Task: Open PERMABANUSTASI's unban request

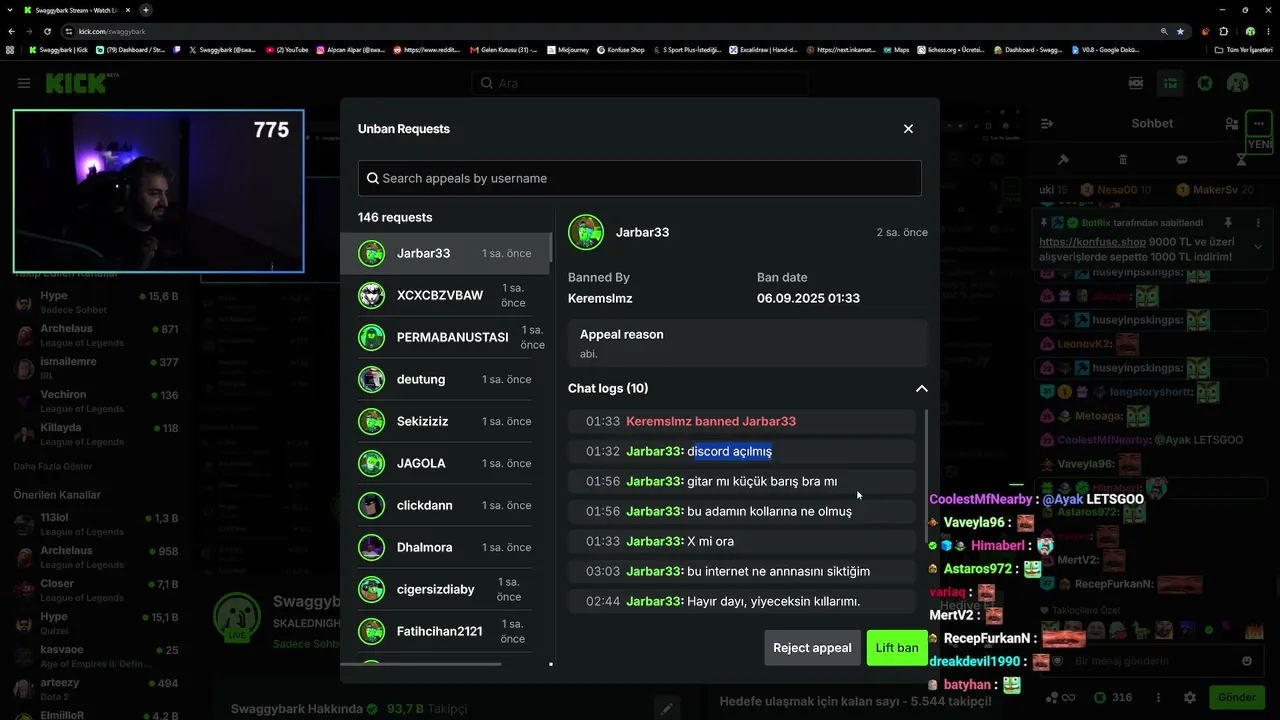Action: tap(445, 337)
